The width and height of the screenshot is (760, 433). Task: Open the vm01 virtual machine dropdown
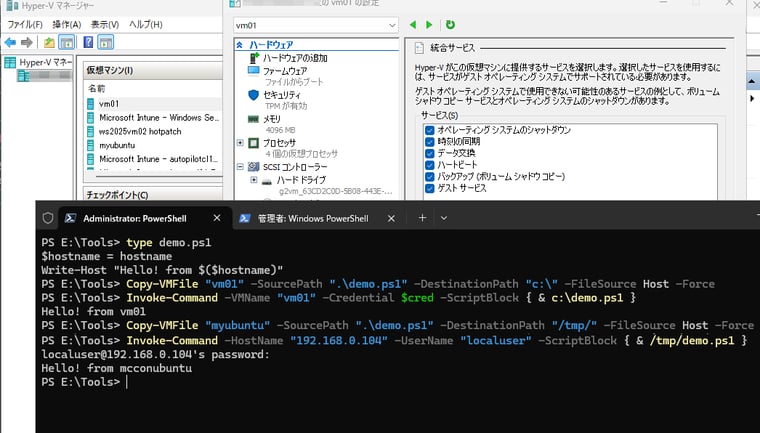(316, 25)
